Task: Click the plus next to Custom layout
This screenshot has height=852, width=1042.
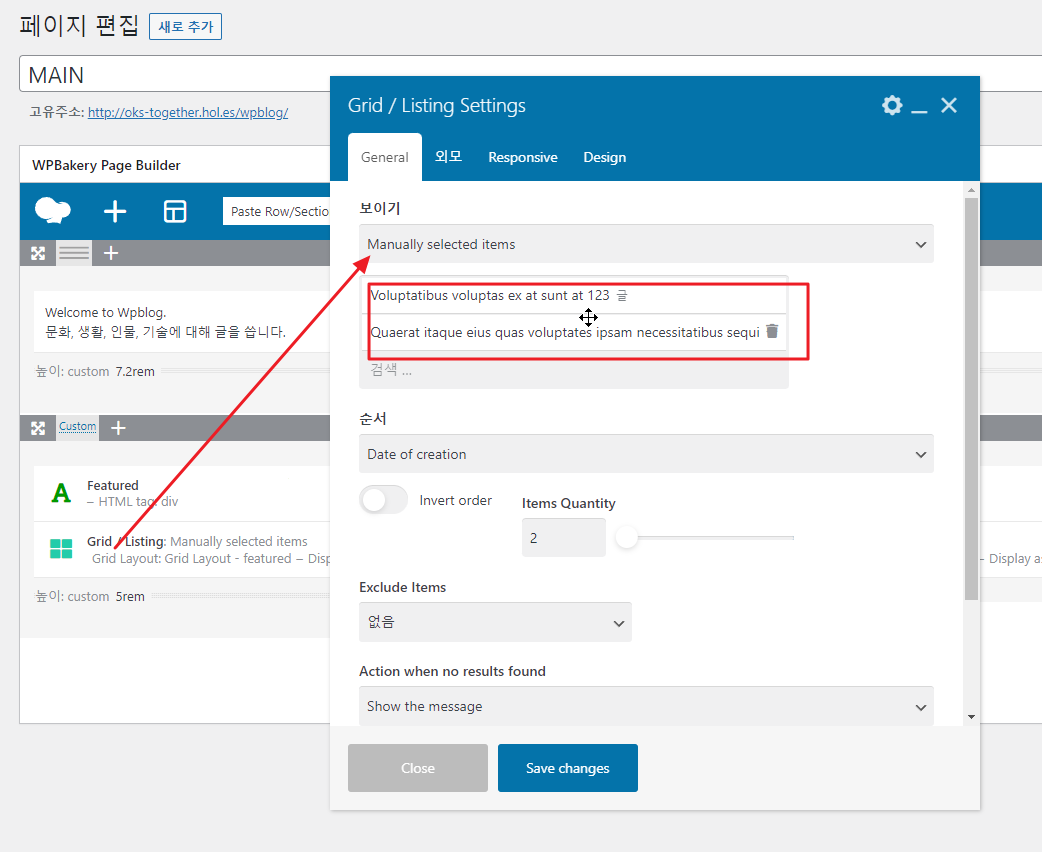Action: [x=118, y=428]
